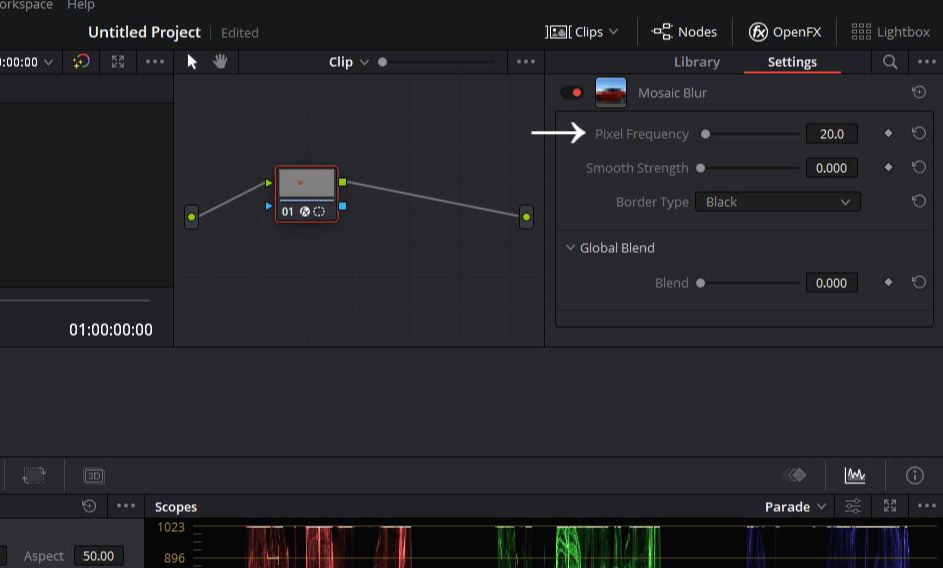This screenshot has width=943, height=568.
Task: Click the node graph output dot
Action: 526,217
